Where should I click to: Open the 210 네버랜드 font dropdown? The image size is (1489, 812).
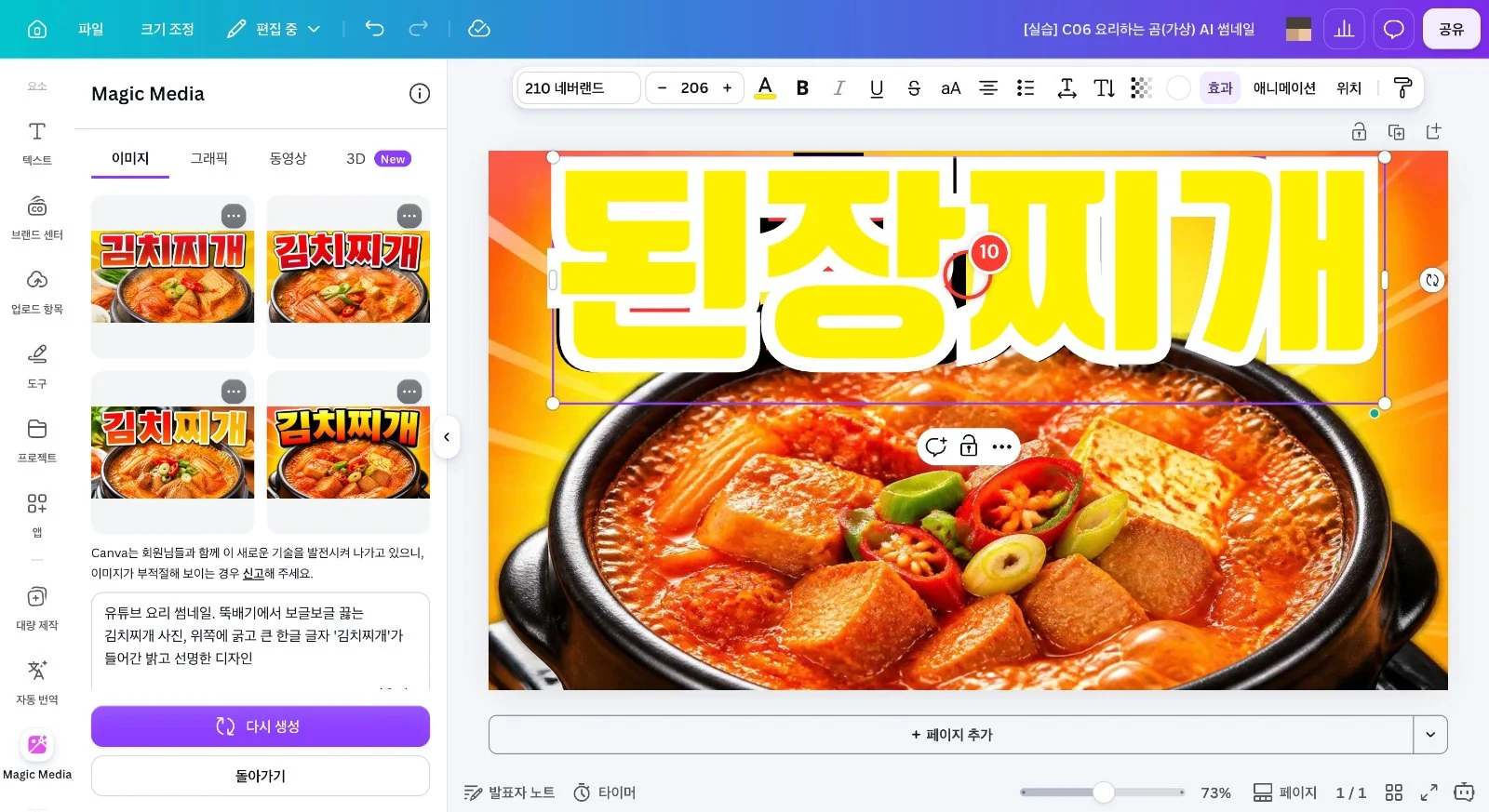579,87
